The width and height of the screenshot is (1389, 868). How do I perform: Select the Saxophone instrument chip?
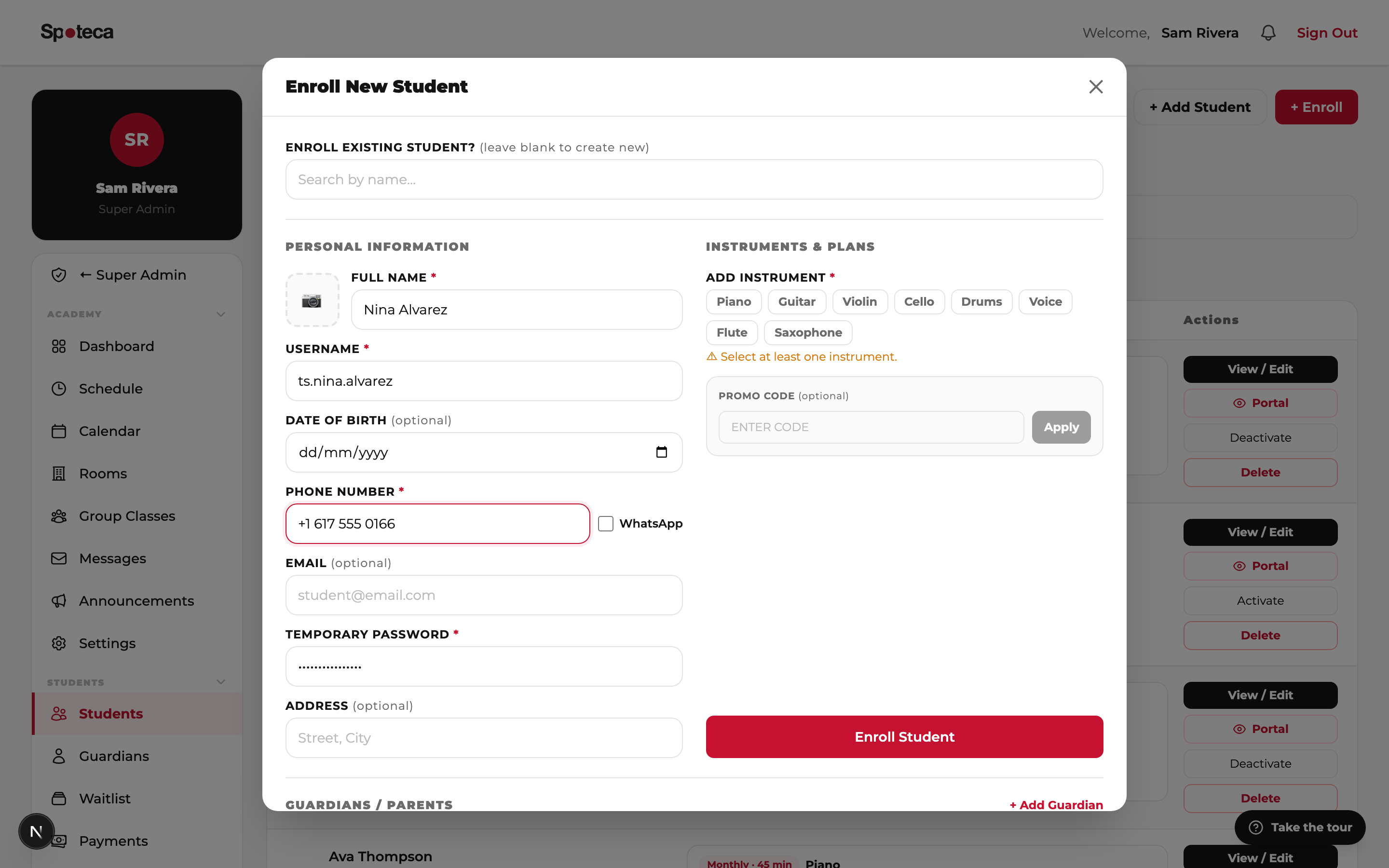(x=808, y=333)
